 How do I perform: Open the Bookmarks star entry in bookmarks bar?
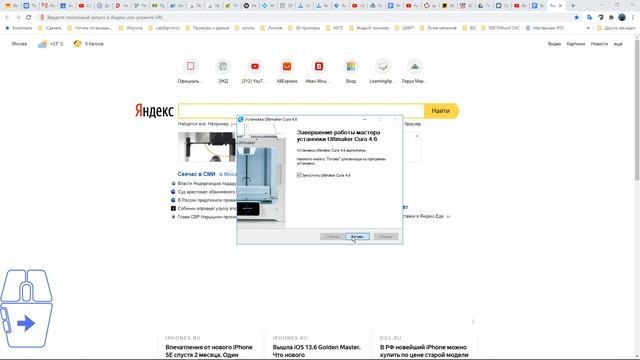click(x=18, y=28)
